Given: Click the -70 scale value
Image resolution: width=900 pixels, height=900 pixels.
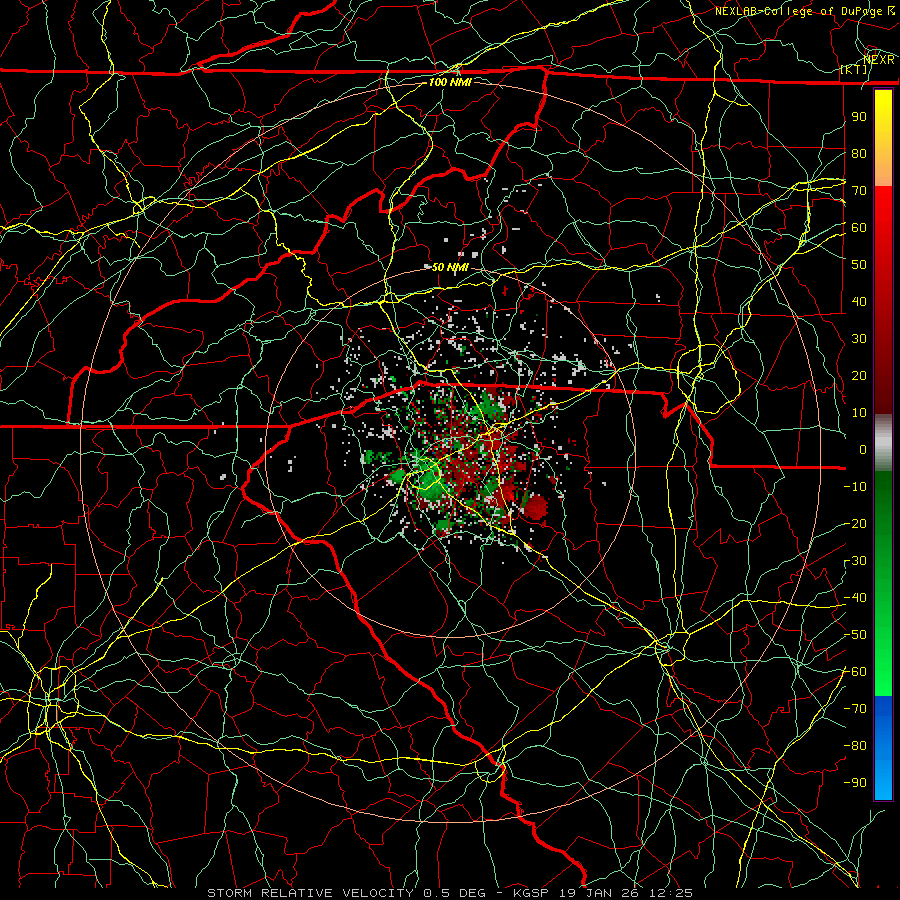Looking at the screenshot, I should (x=855, y=709).
